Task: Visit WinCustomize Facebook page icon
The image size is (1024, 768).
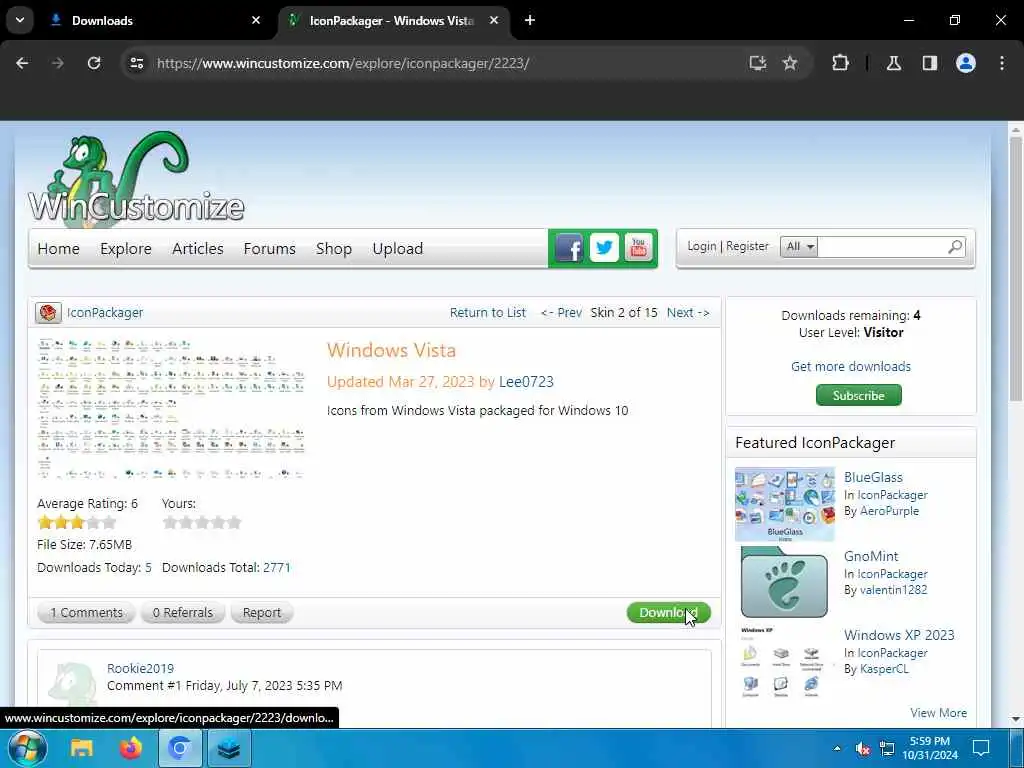Action: tap(569, 248)
